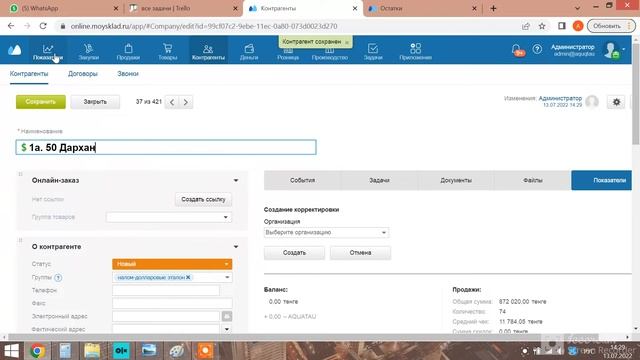Open the Windows Start menu
Screen dimensions: 640x360
click(x=11, y=351)
